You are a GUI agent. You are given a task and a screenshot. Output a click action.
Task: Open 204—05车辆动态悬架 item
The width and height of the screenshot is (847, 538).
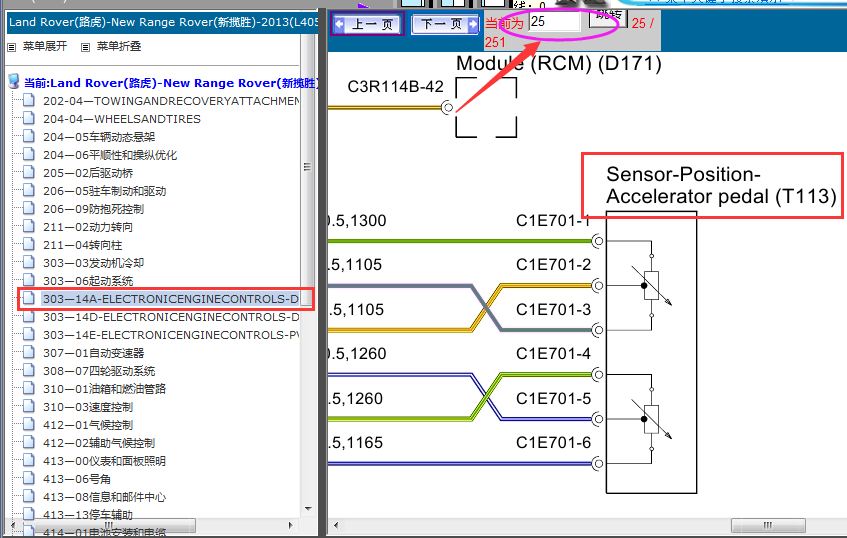(x=99, y=137)
